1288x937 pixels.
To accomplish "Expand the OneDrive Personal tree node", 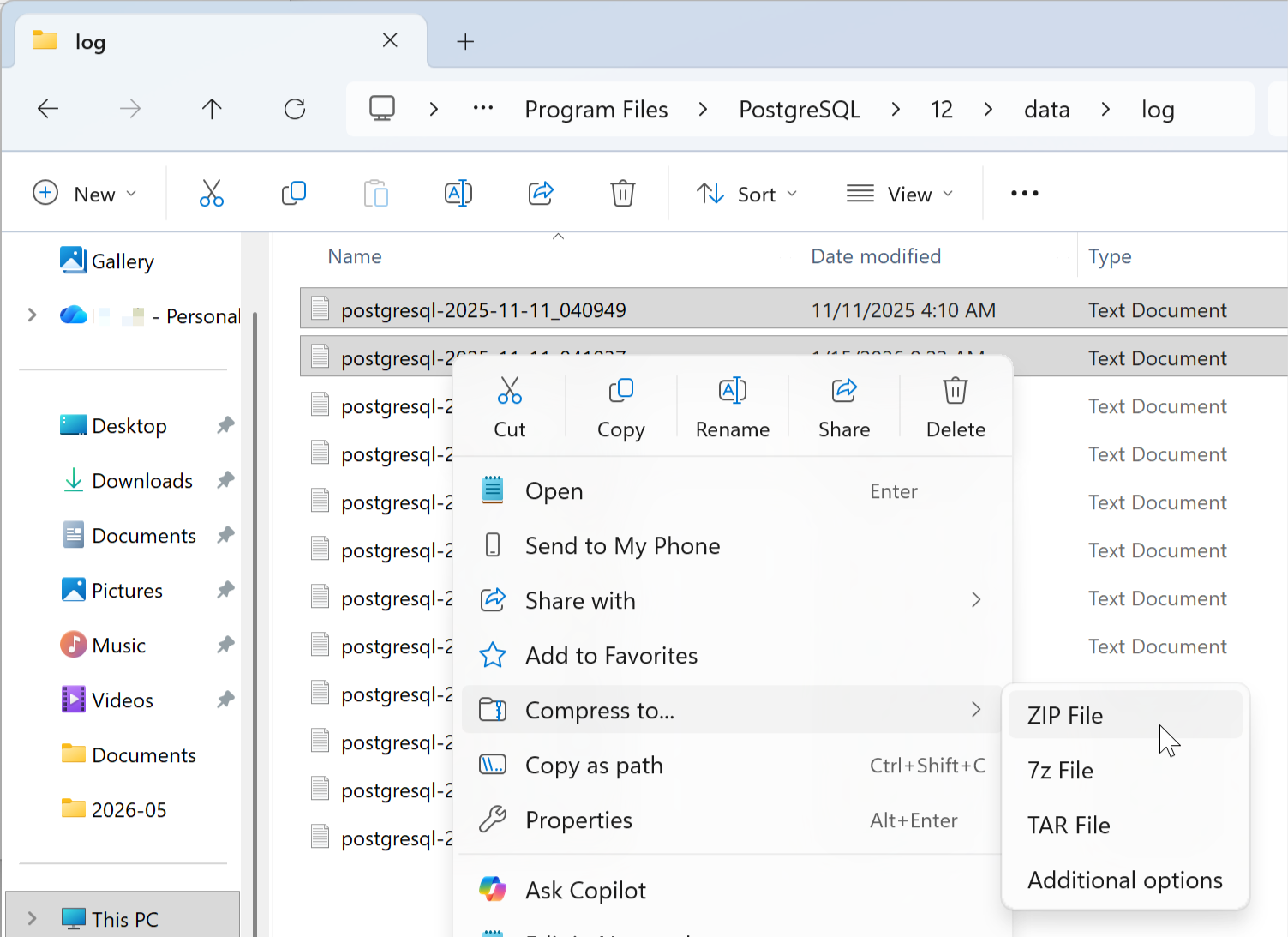I will [x=33, y=315].
